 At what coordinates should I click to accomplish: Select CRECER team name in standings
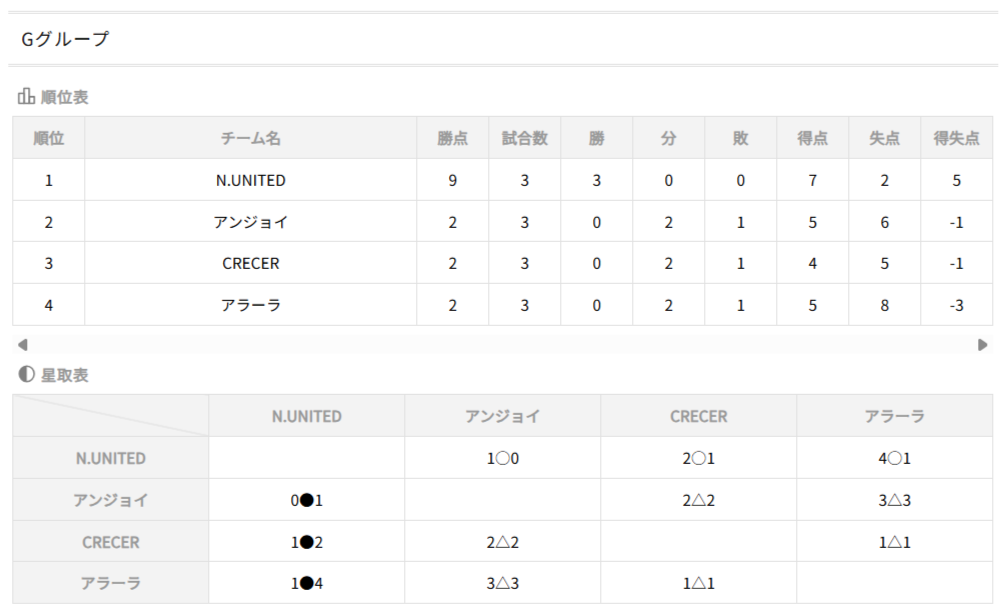(250, 264)
